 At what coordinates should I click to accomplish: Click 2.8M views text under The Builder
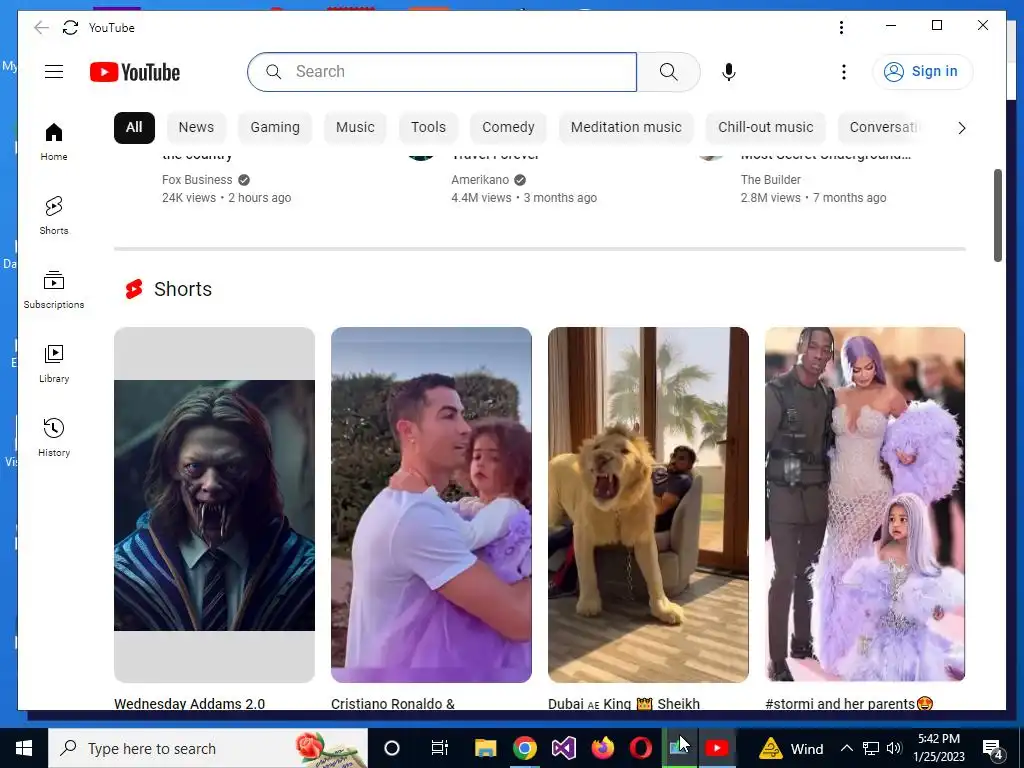(x=771, y=198)
